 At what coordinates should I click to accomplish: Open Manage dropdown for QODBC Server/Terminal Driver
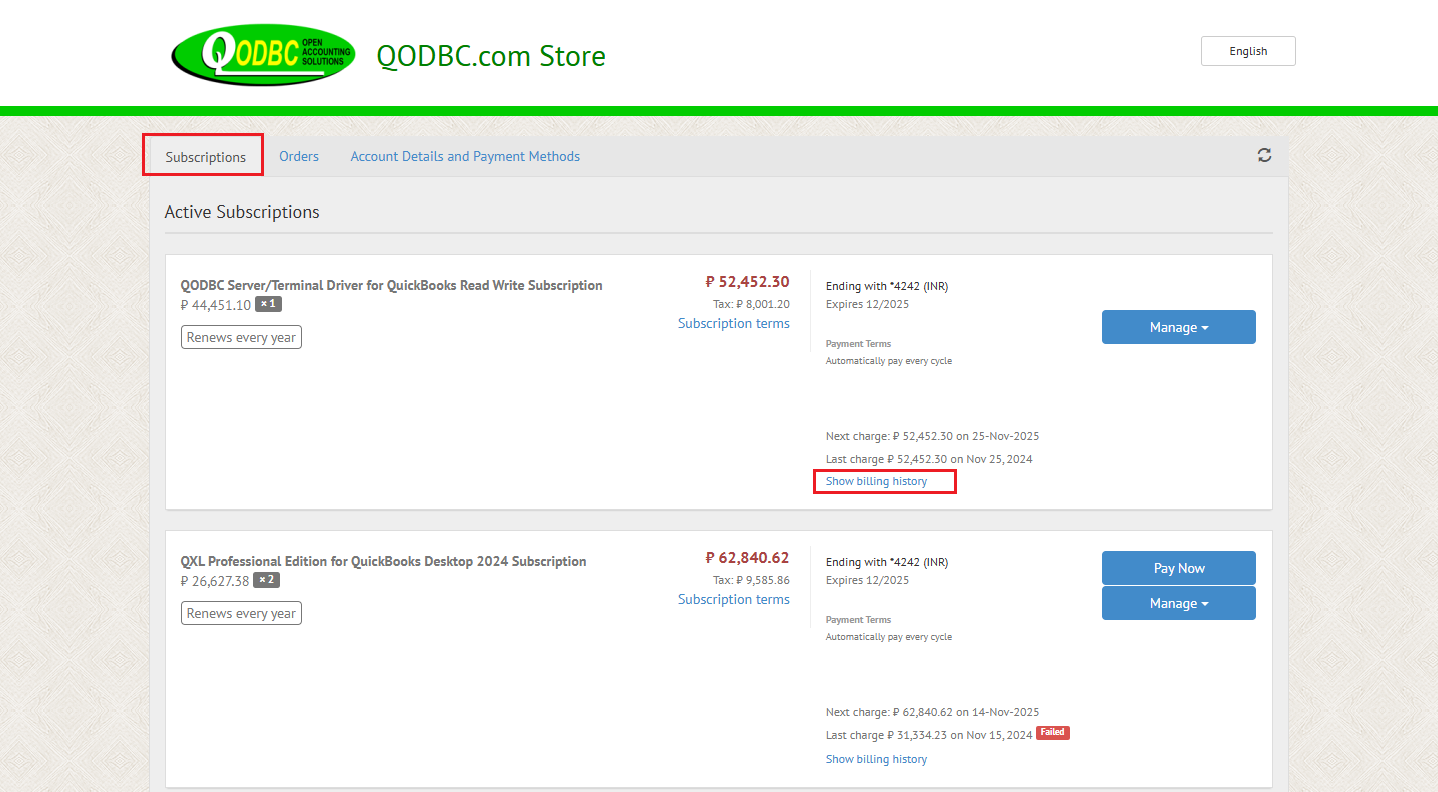[x=1179, y=327]
